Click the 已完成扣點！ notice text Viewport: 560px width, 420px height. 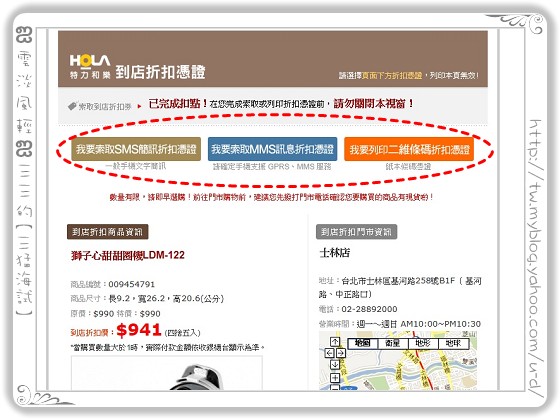point(178,104)
